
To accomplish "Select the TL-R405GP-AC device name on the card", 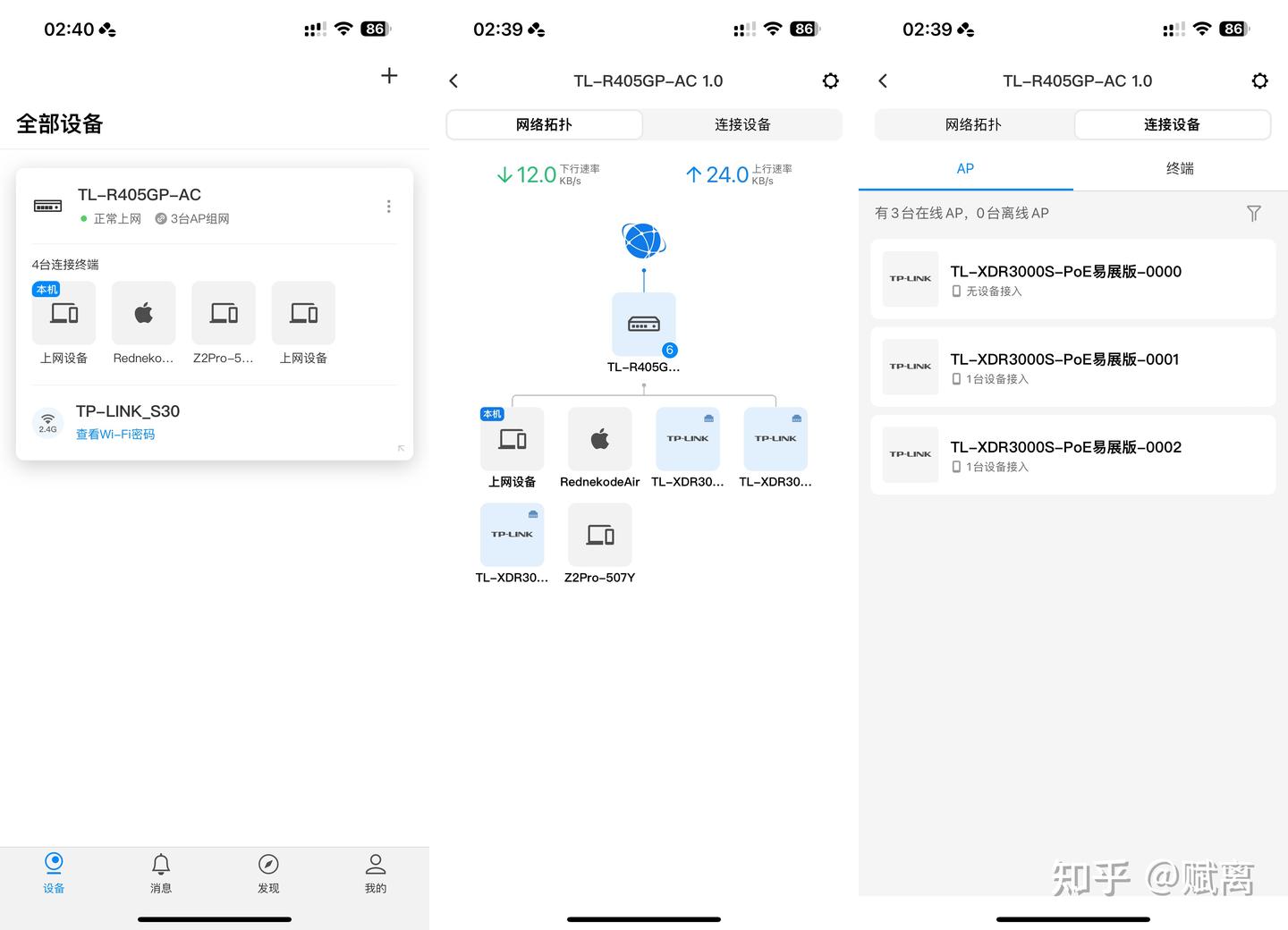I will click(x=140, y=195).
